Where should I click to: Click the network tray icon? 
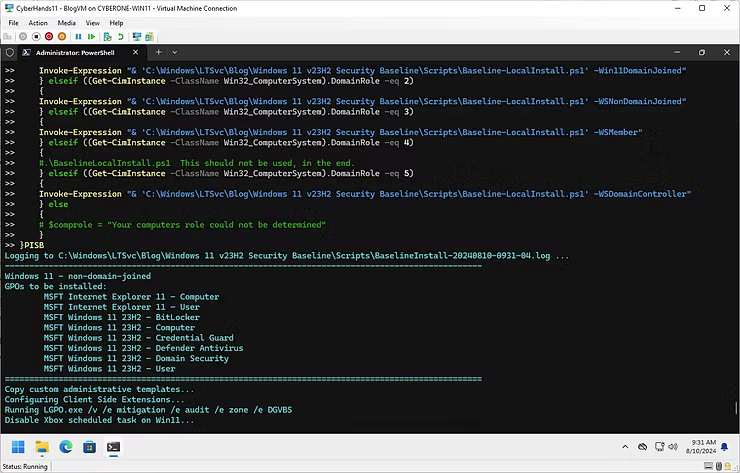click(659, 447)
